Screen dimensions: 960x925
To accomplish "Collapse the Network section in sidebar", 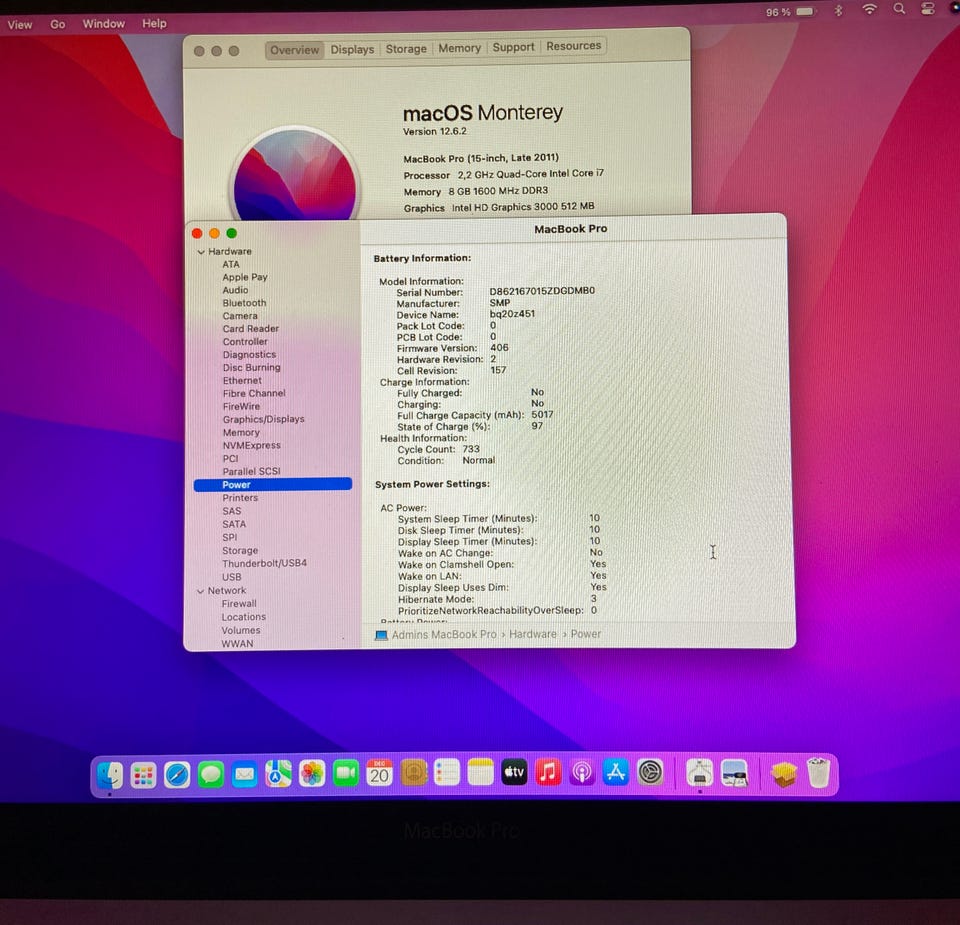I will (x=200, y=591).
